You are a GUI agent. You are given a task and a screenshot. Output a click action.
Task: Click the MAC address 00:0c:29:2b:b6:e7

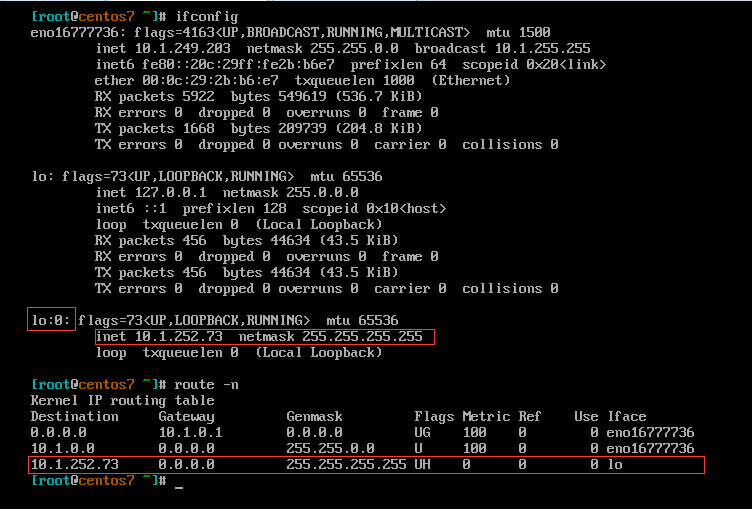pos(210,81)
